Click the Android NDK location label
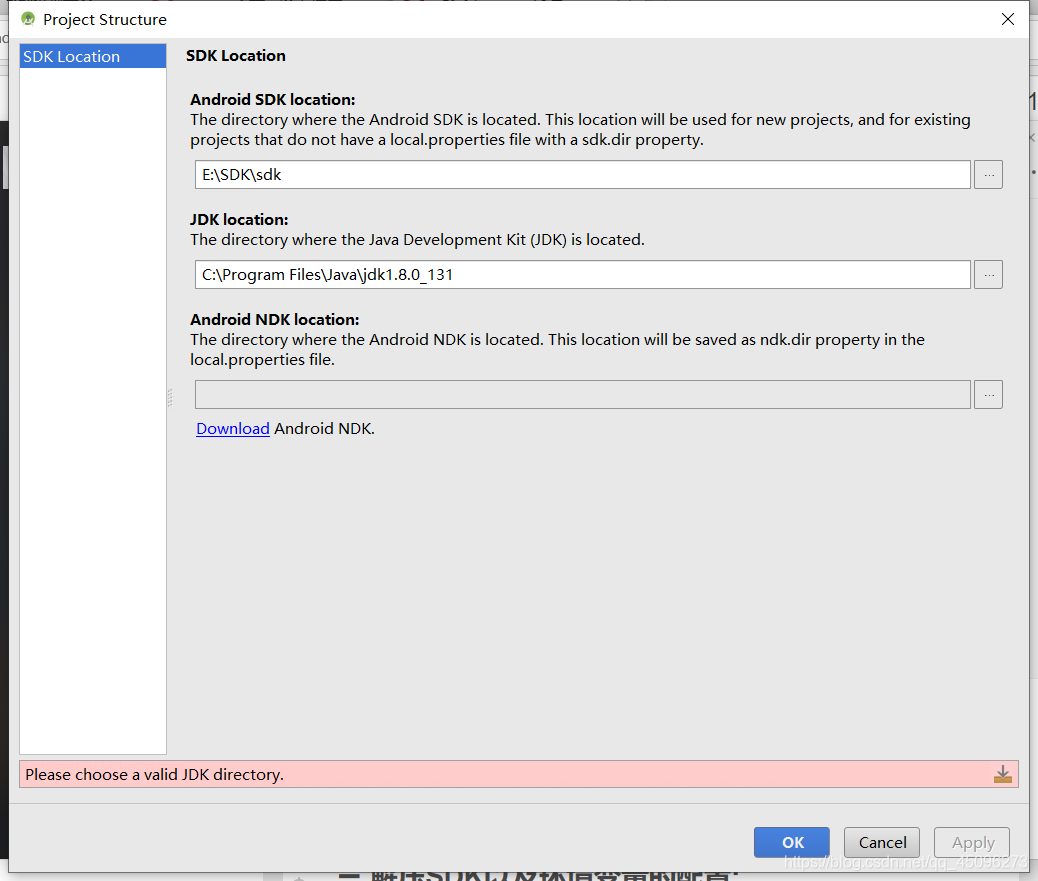This screenshot has height=881, width=1038. (275, 319)
